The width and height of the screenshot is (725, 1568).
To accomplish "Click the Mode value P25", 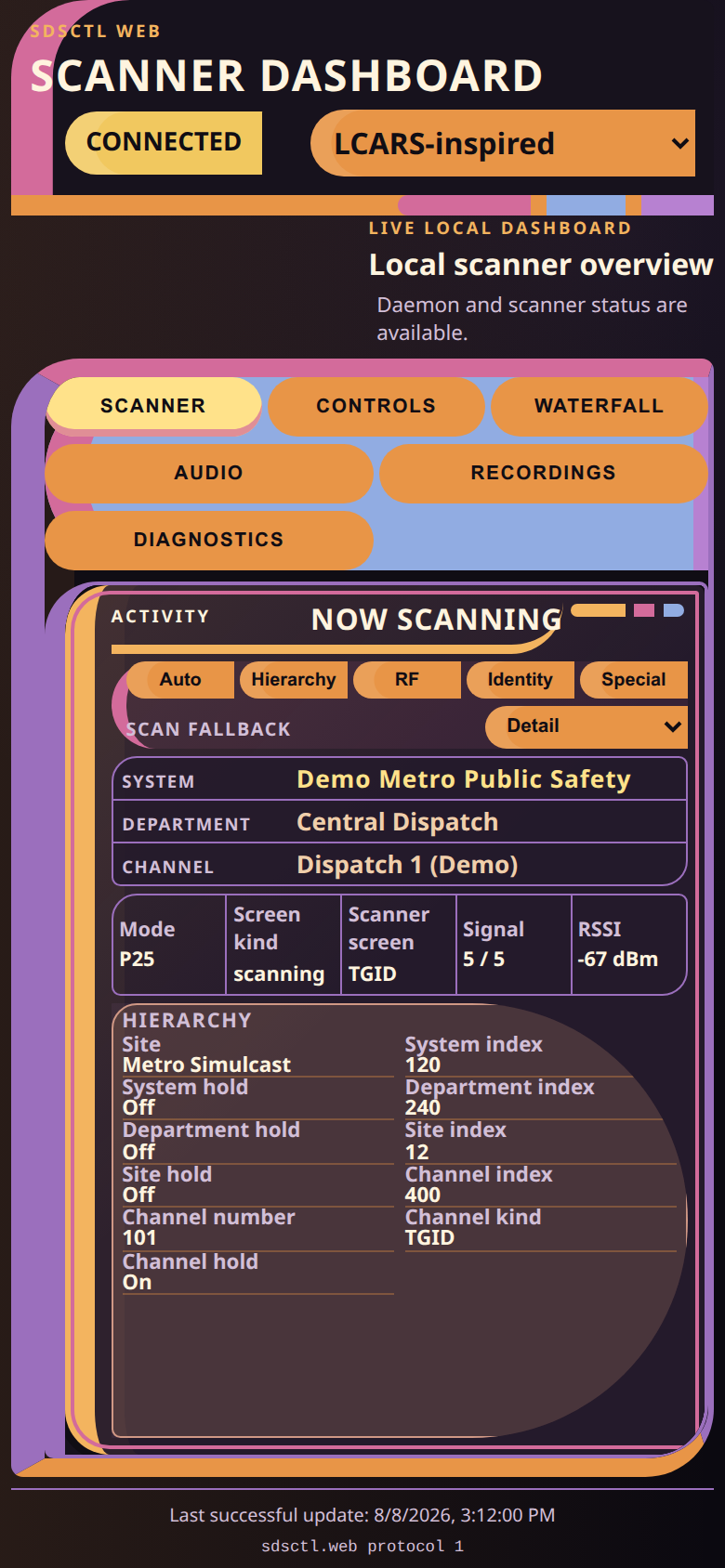I will (x=138, y=959).
